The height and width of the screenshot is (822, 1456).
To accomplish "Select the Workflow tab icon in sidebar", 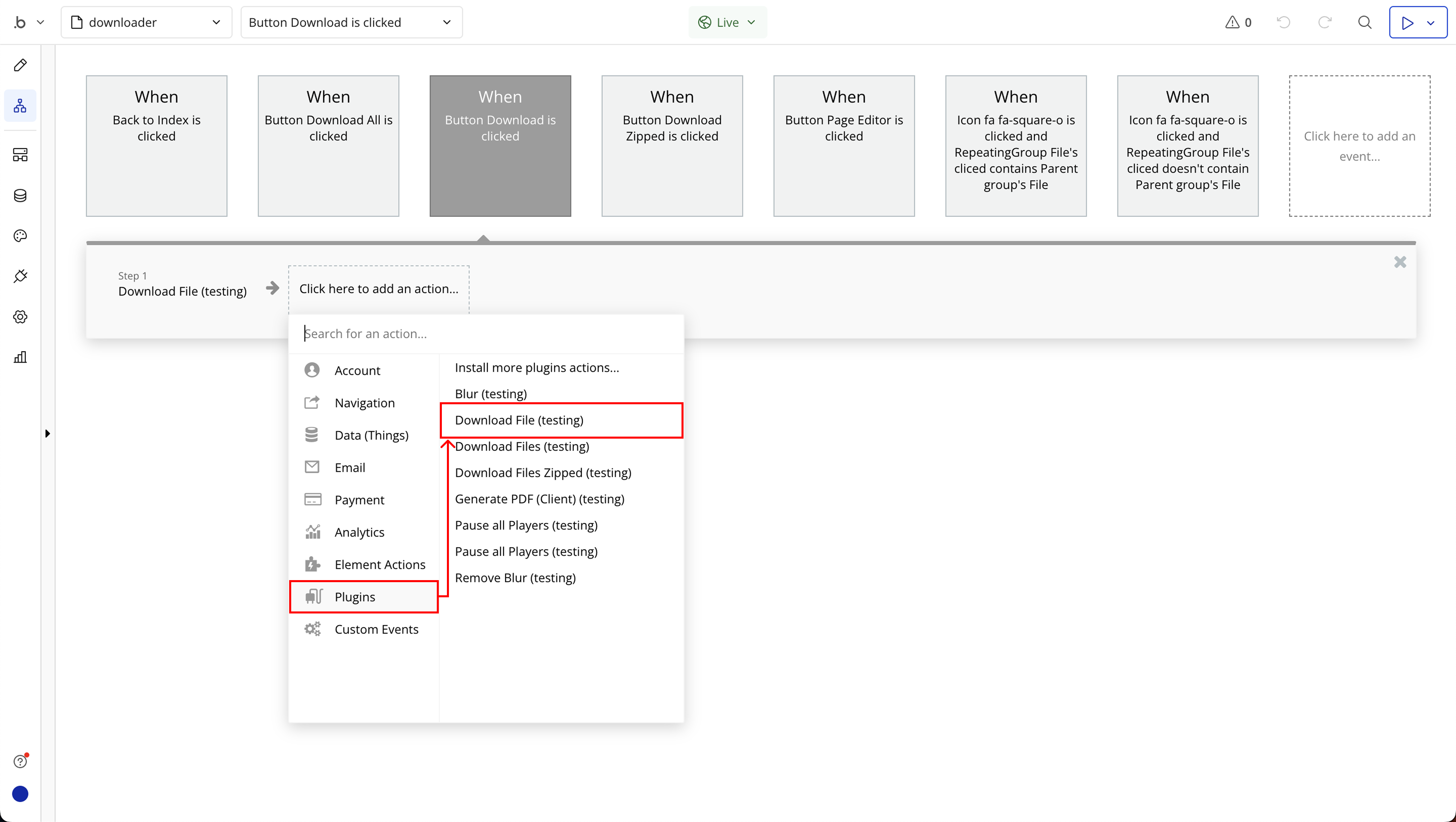I will (x=20, y=106).
